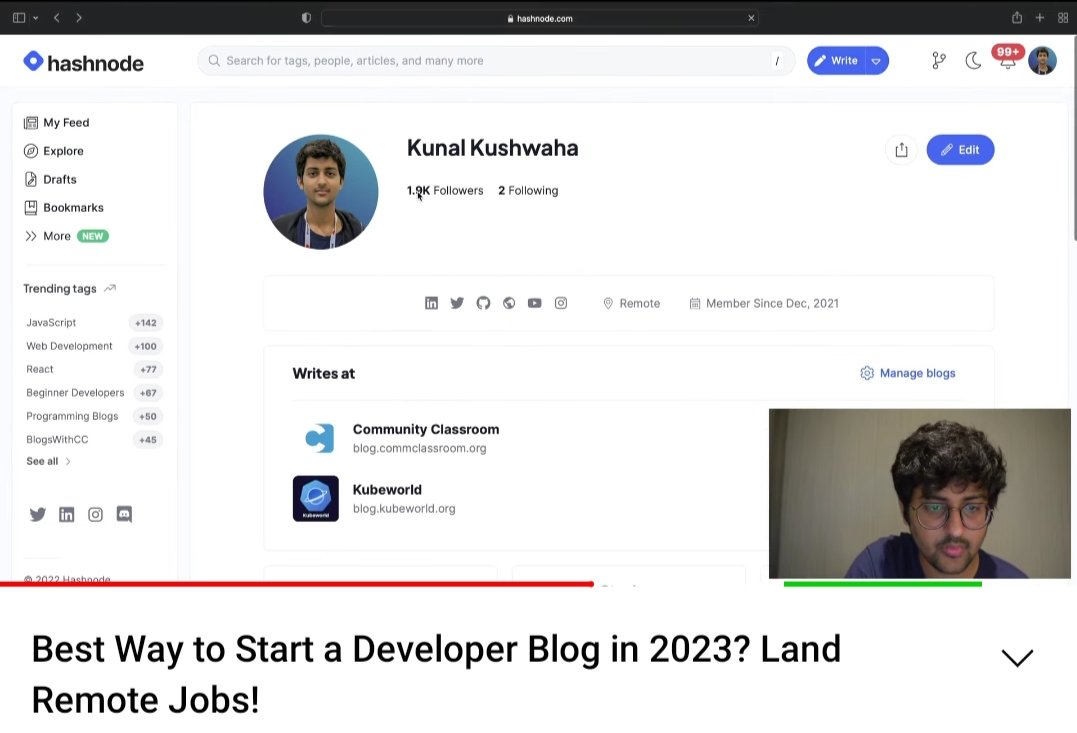1077x733 pixels.
Task: Show Safari tab overview grid
Action: pyautogui.click(x=1063, y=18)
